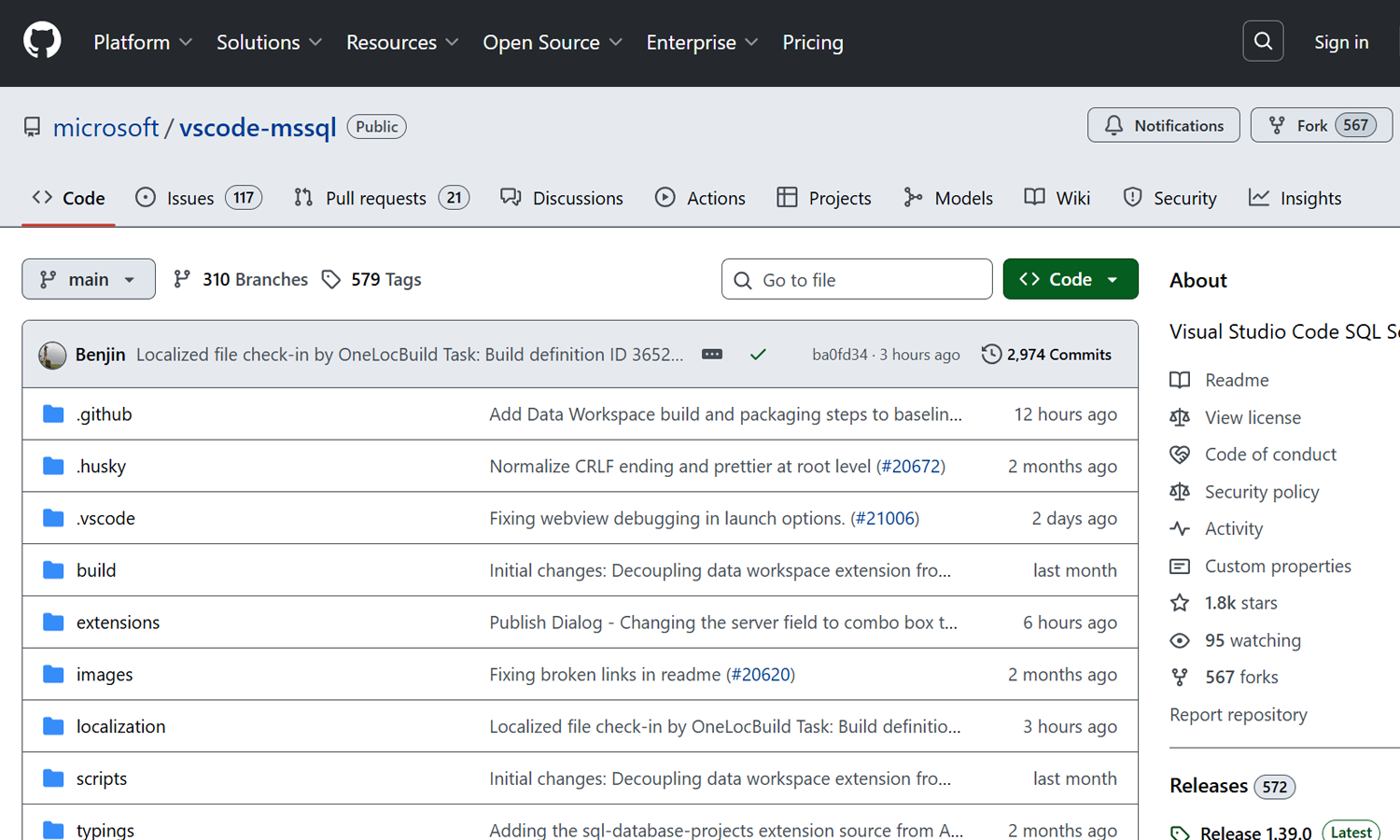Open the Insights tab
Screen dimensions: 1400x840
(1295, 198)
